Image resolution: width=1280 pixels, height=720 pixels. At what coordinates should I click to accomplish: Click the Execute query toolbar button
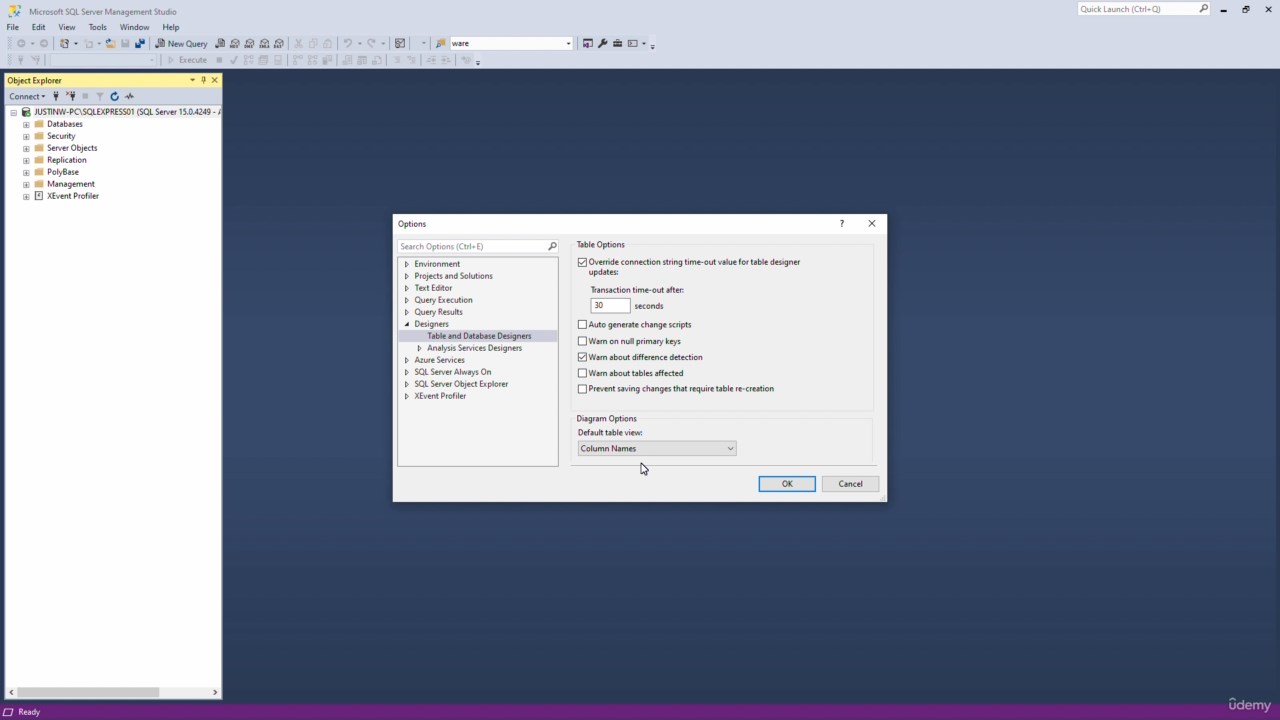[187, 60]
